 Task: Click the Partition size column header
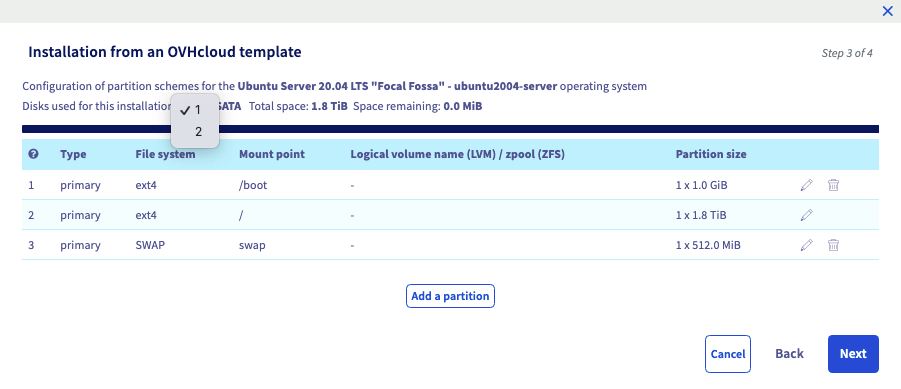(x=711, y=154)
